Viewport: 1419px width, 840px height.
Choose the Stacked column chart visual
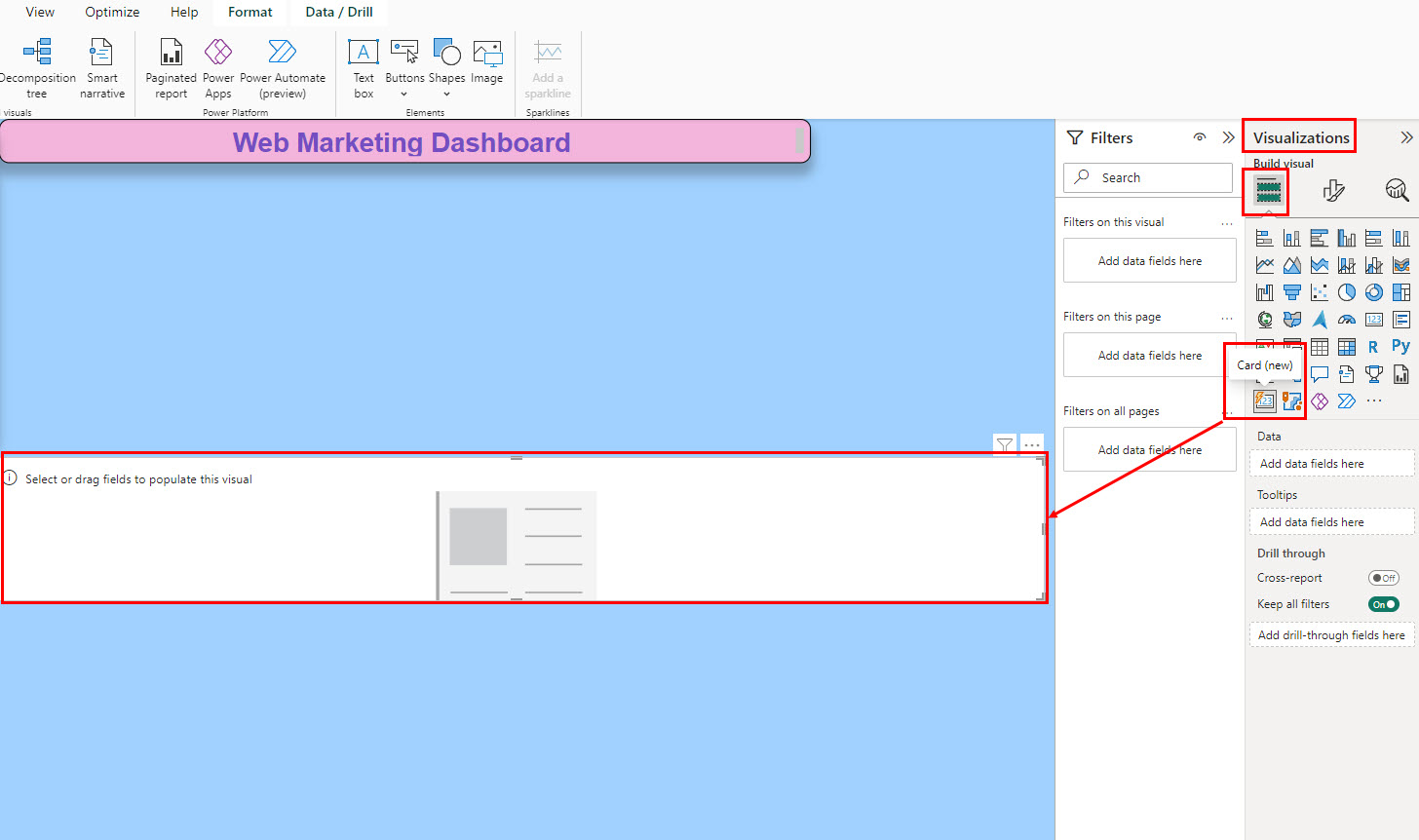pos(1292,238)
